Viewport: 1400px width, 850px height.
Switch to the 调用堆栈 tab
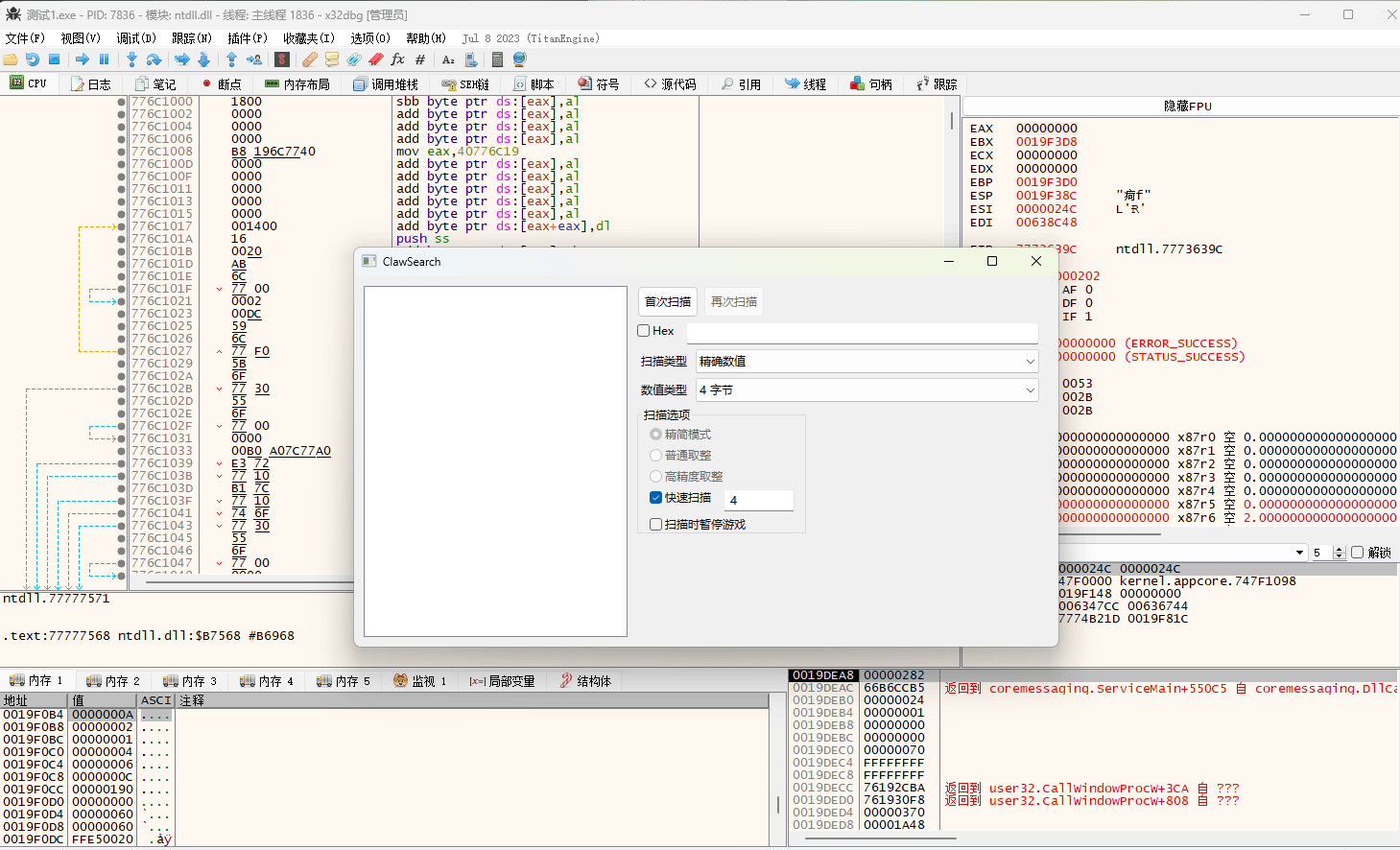[386, 84]
